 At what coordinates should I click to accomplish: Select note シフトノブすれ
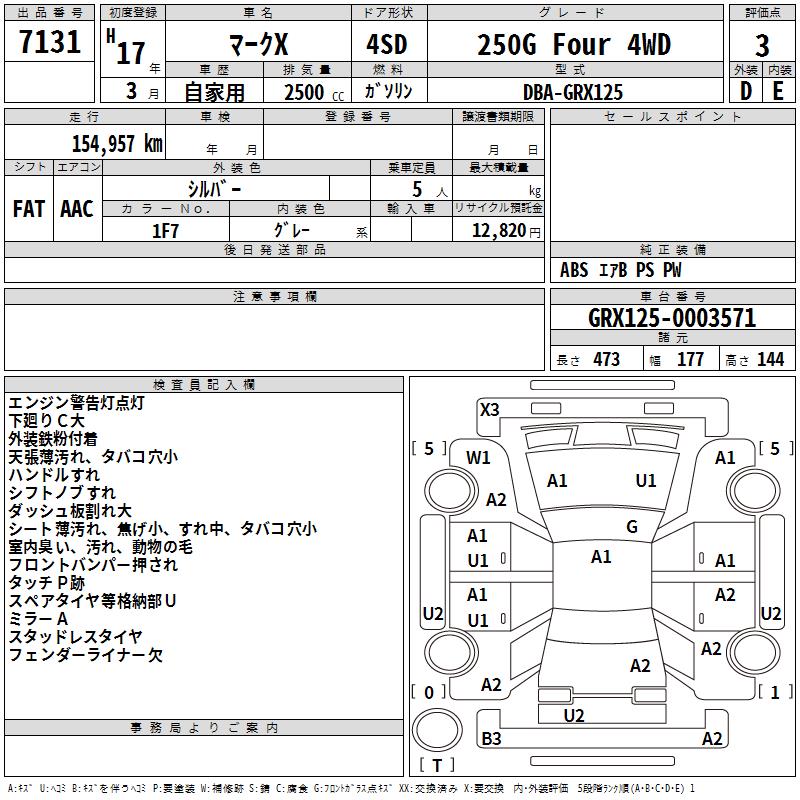point(62,492)
